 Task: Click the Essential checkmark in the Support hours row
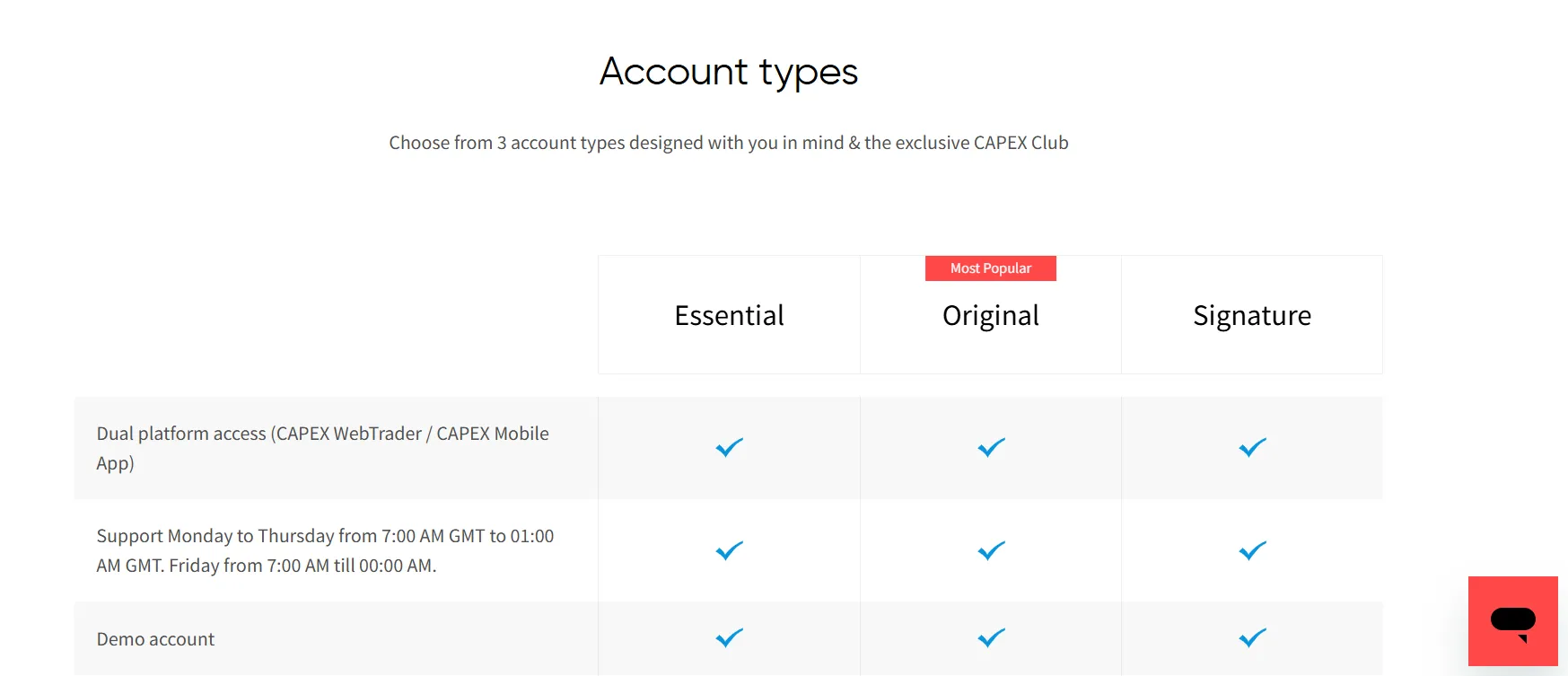coord(730,550)
